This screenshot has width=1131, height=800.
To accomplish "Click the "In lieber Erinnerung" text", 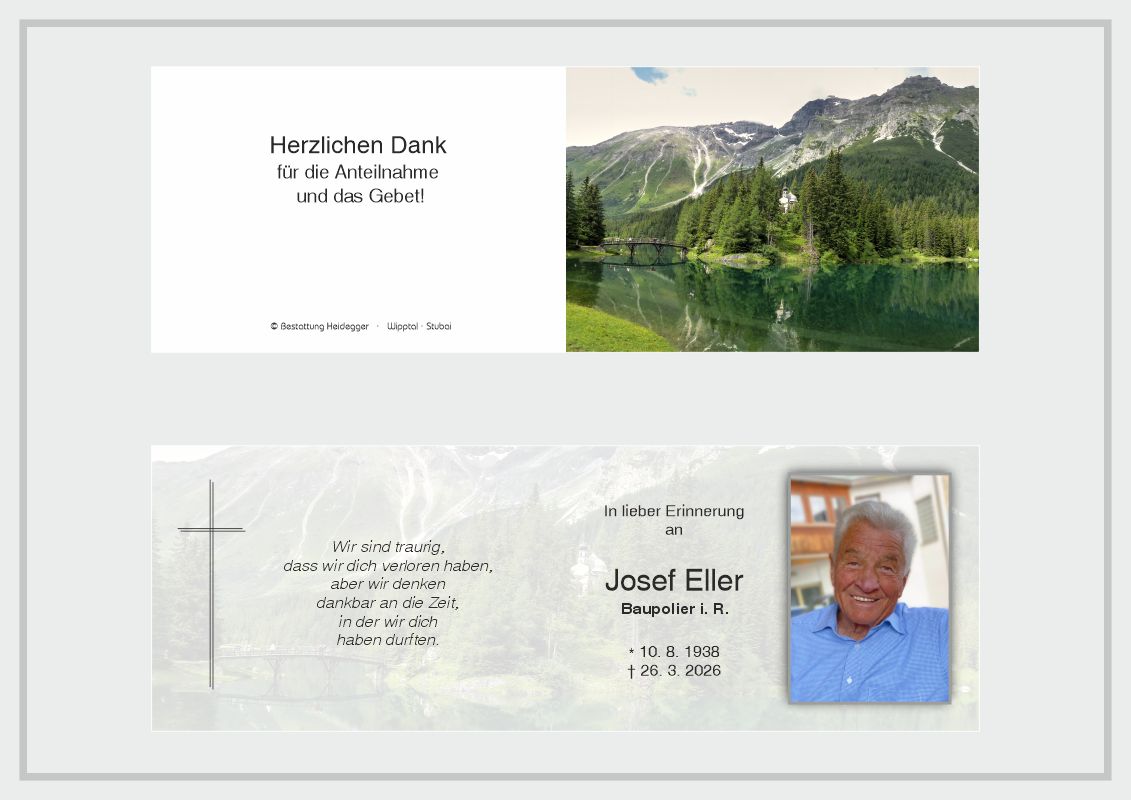I will (674, 511).
